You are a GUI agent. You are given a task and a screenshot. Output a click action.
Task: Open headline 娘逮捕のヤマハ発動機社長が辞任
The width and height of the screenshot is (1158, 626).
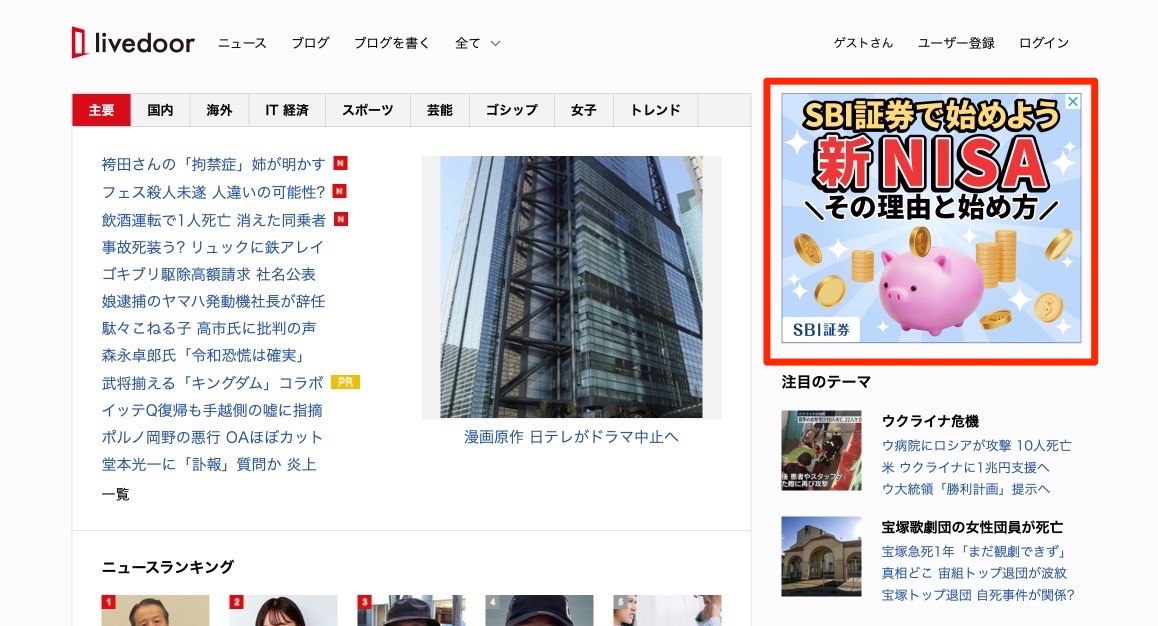tap(213, 301)
